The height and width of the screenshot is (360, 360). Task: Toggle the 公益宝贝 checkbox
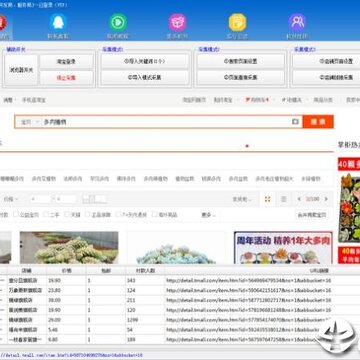pyautogui.click(x=16, y=215)
